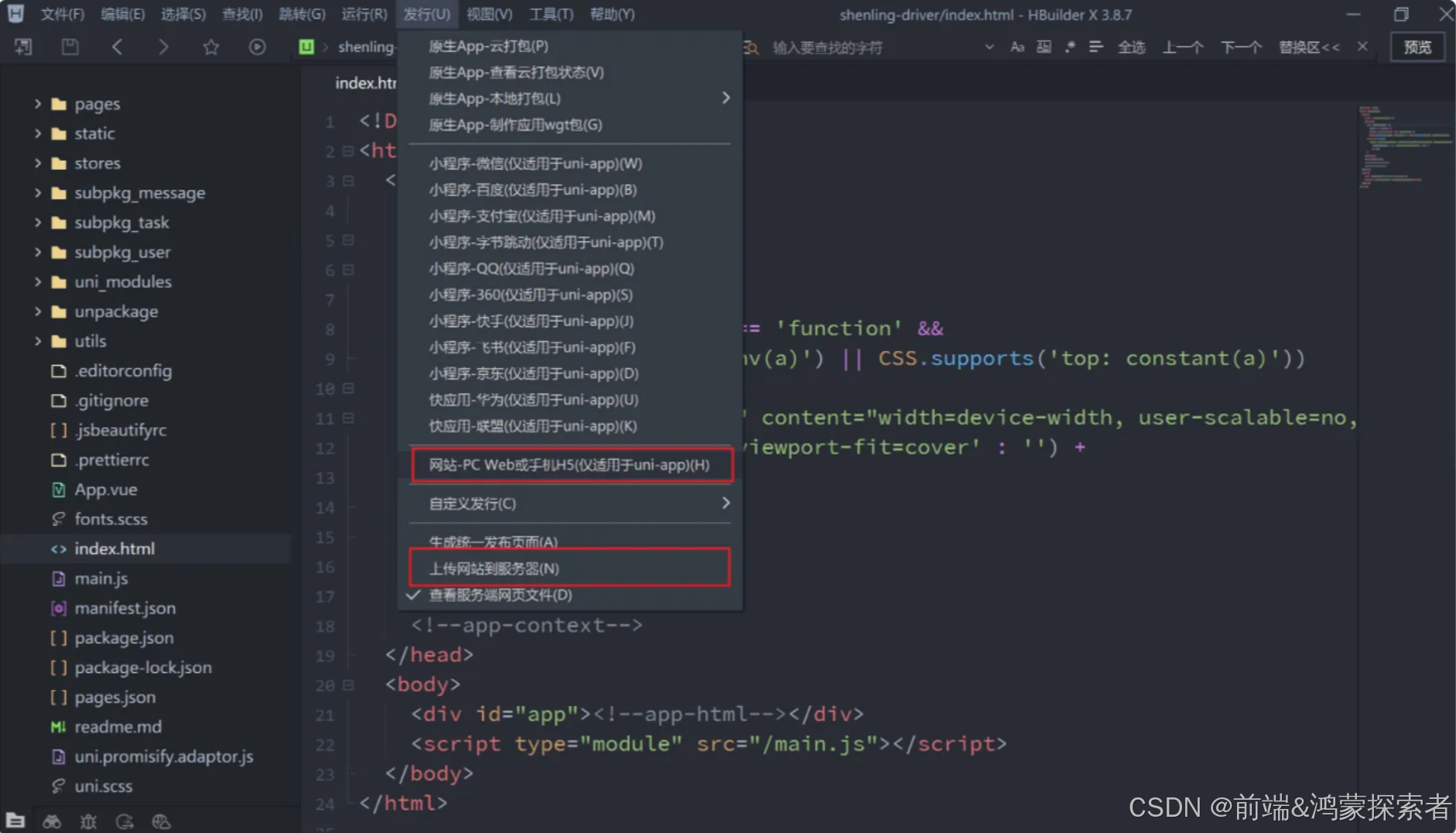Viewport: 1456px width, 833px height.
Task: Expand '自定义发行(C)' submenu
Action: click(x=570, y=504)
